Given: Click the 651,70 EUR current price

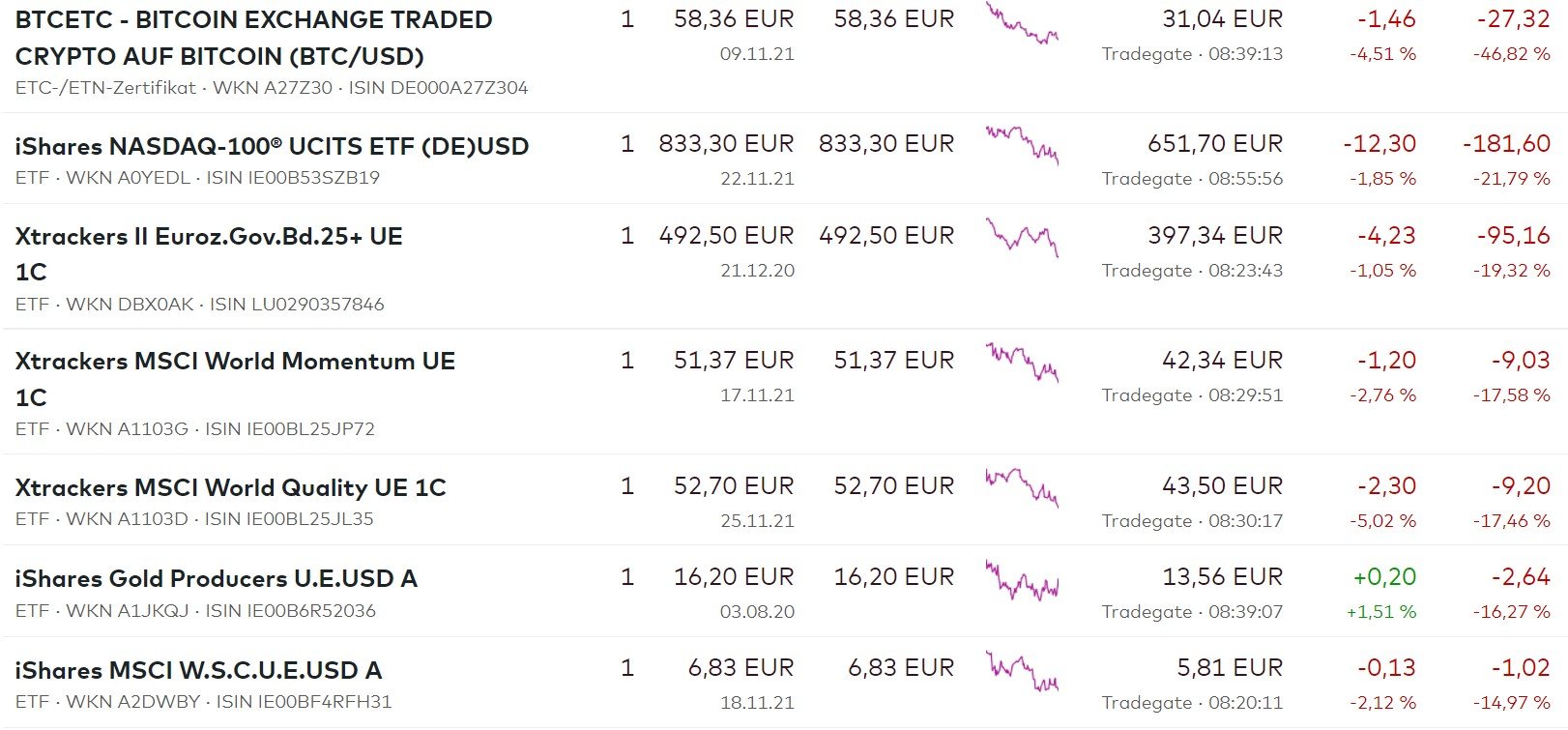Looking at the screenshot, I should [1215, 144].
